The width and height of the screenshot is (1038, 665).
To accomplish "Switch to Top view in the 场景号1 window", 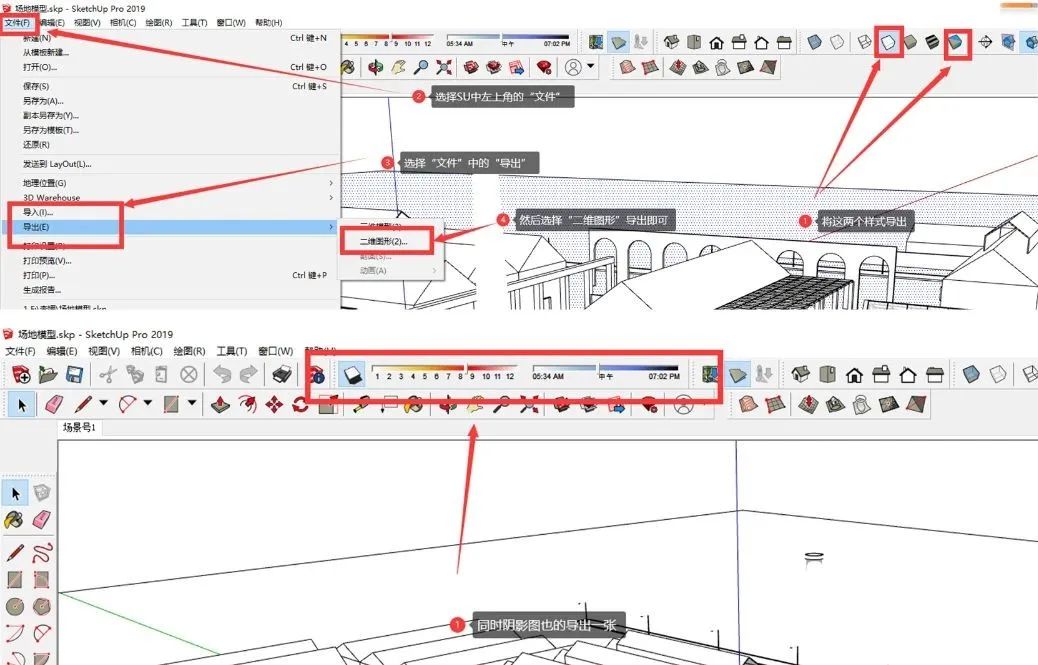I will point(827,375).
